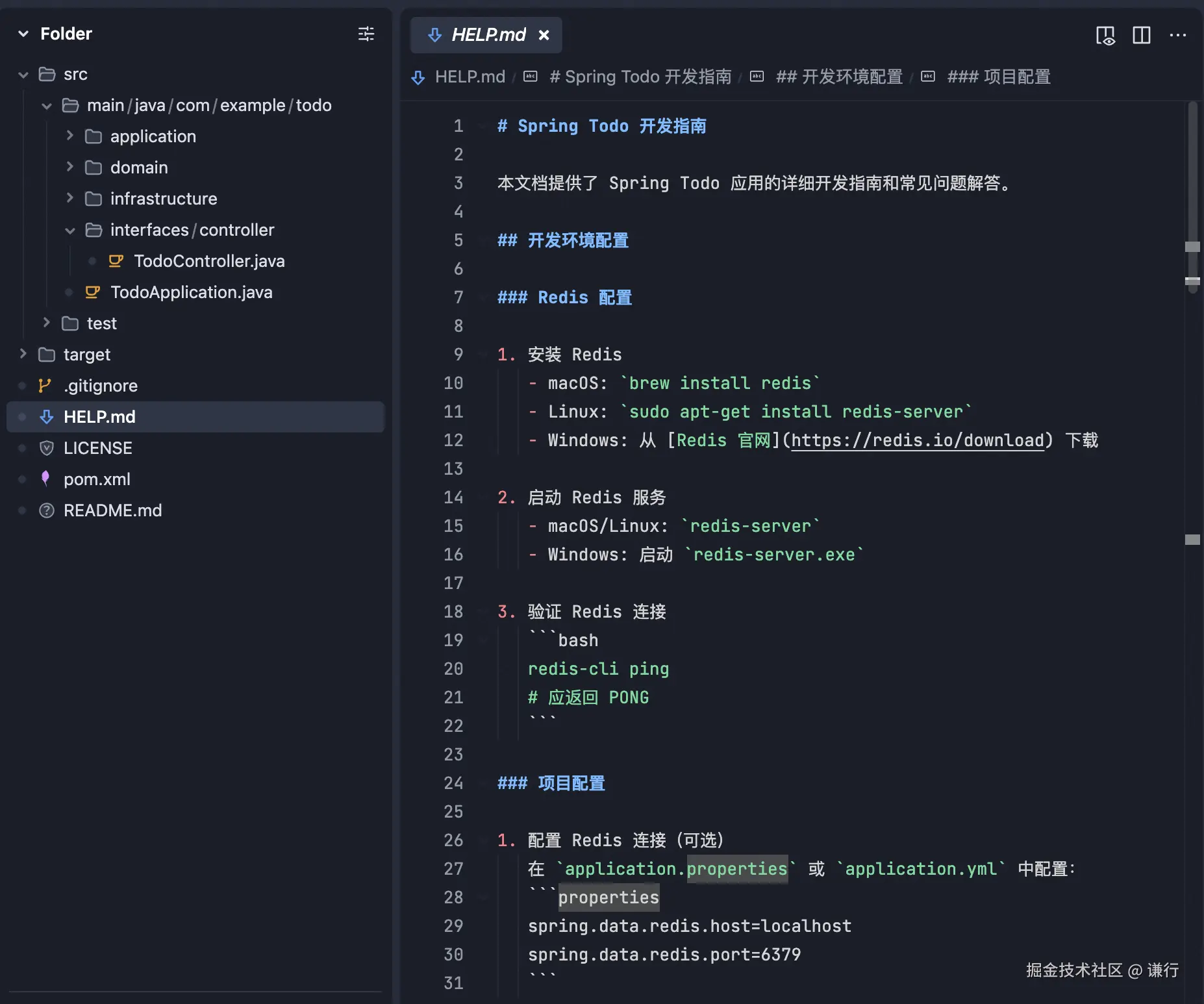Click the markdown icon beside HELP.md in tree
Screen dimensions: 1204x1004
[x=47, y=417]
